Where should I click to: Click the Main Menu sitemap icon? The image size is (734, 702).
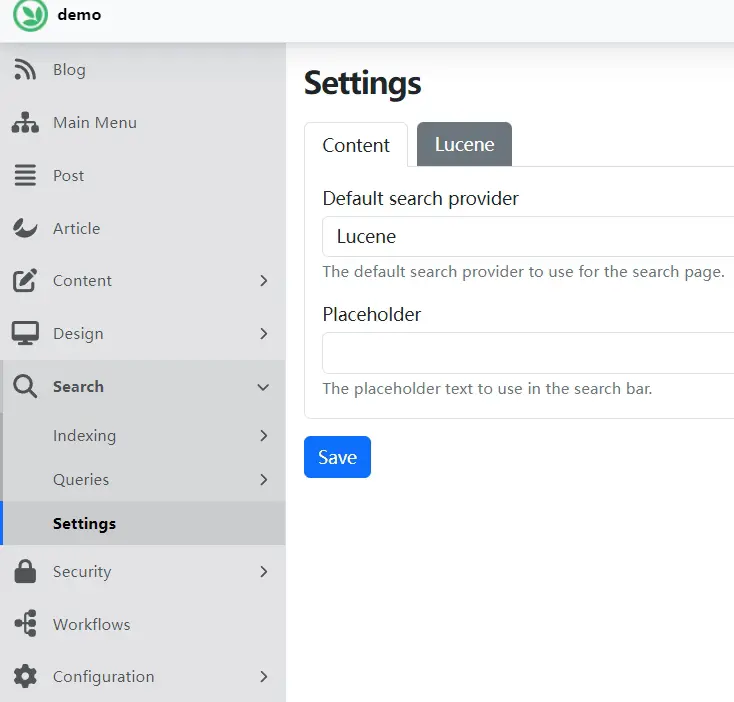coord(25,123)
